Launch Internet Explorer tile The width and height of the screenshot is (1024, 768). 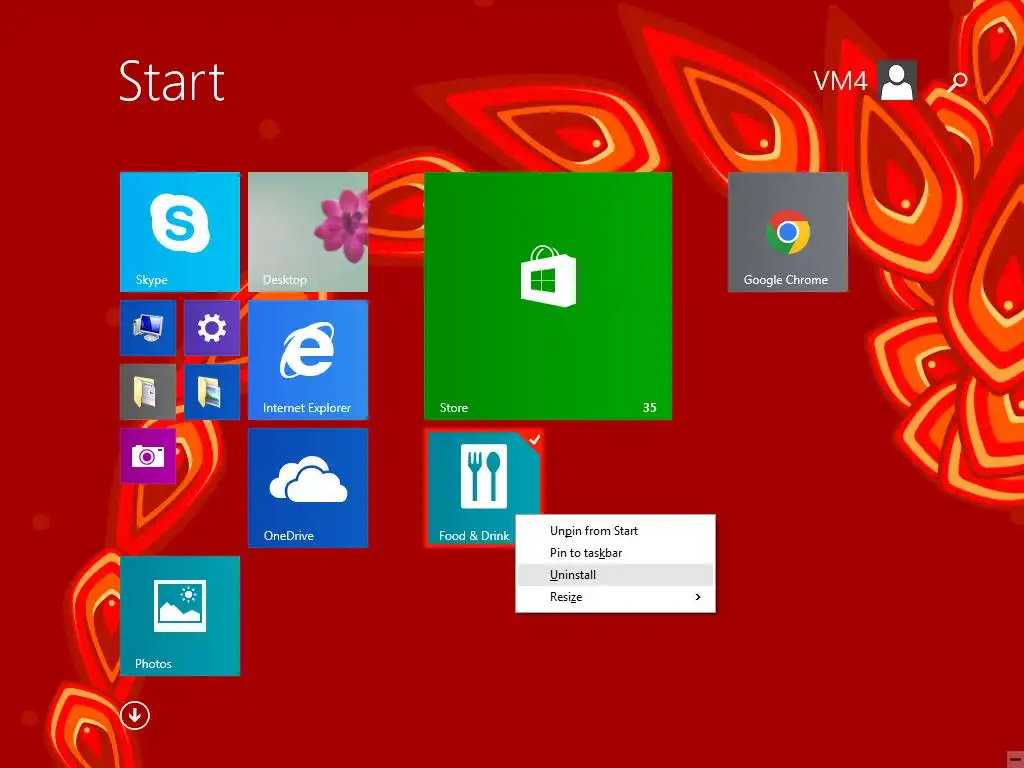[x=308, y=360]
